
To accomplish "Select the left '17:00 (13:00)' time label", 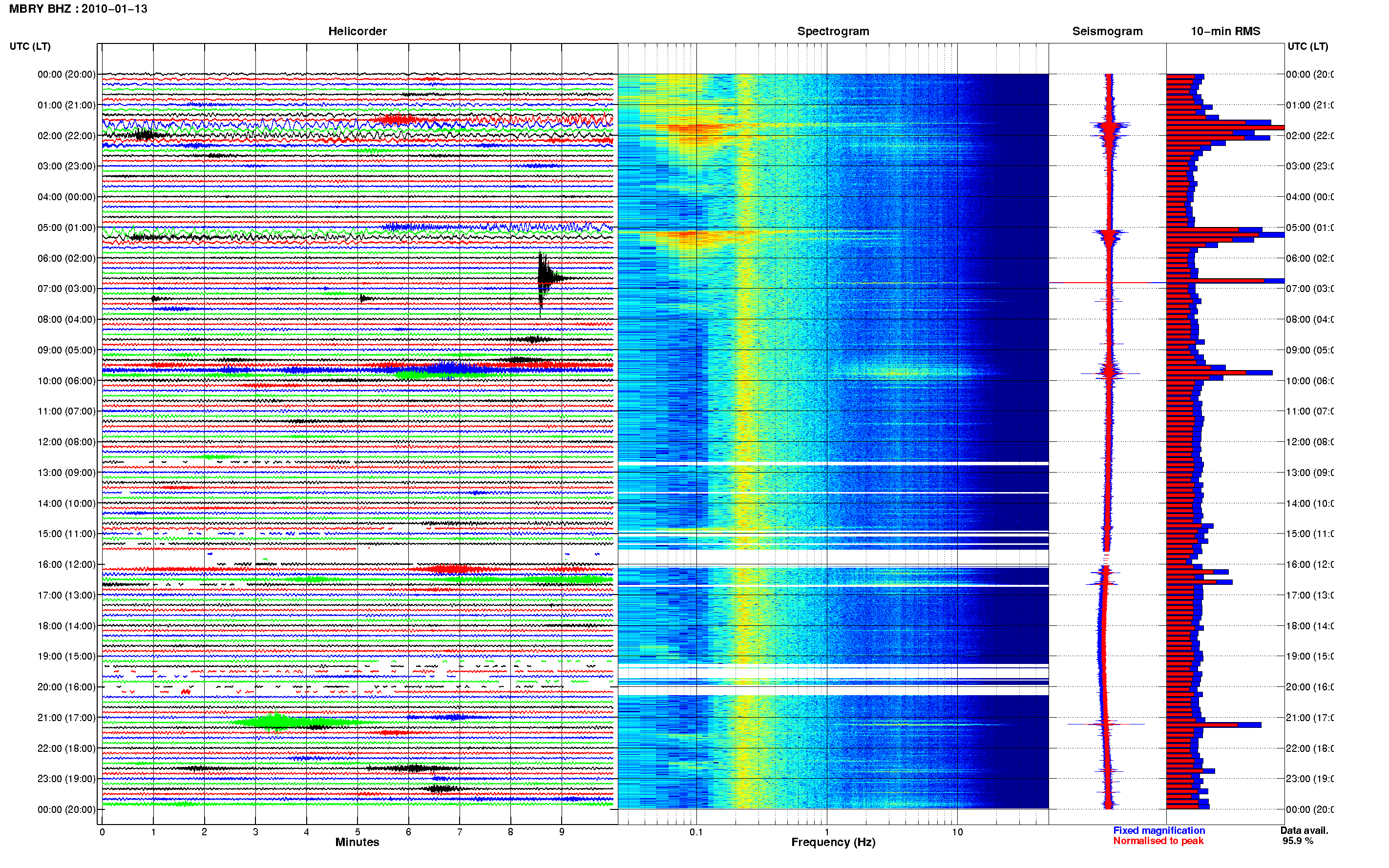I will [66, 595].
